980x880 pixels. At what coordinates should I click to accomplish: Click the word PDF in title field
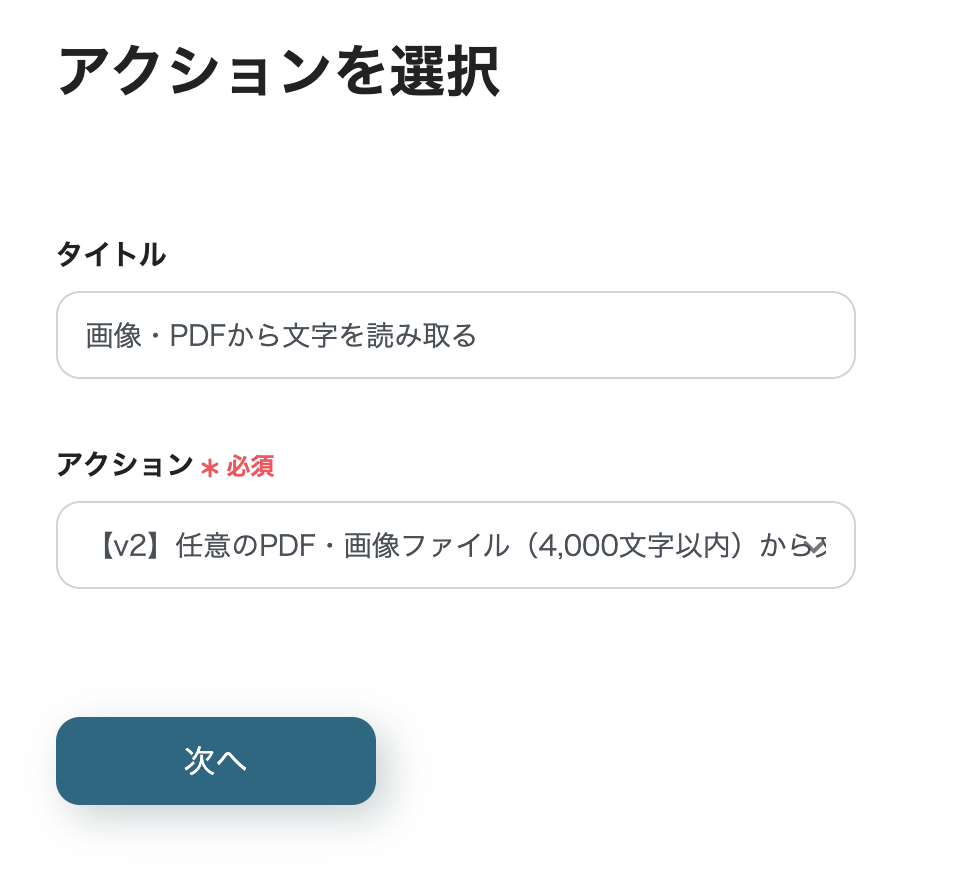[x=199, y=336]
